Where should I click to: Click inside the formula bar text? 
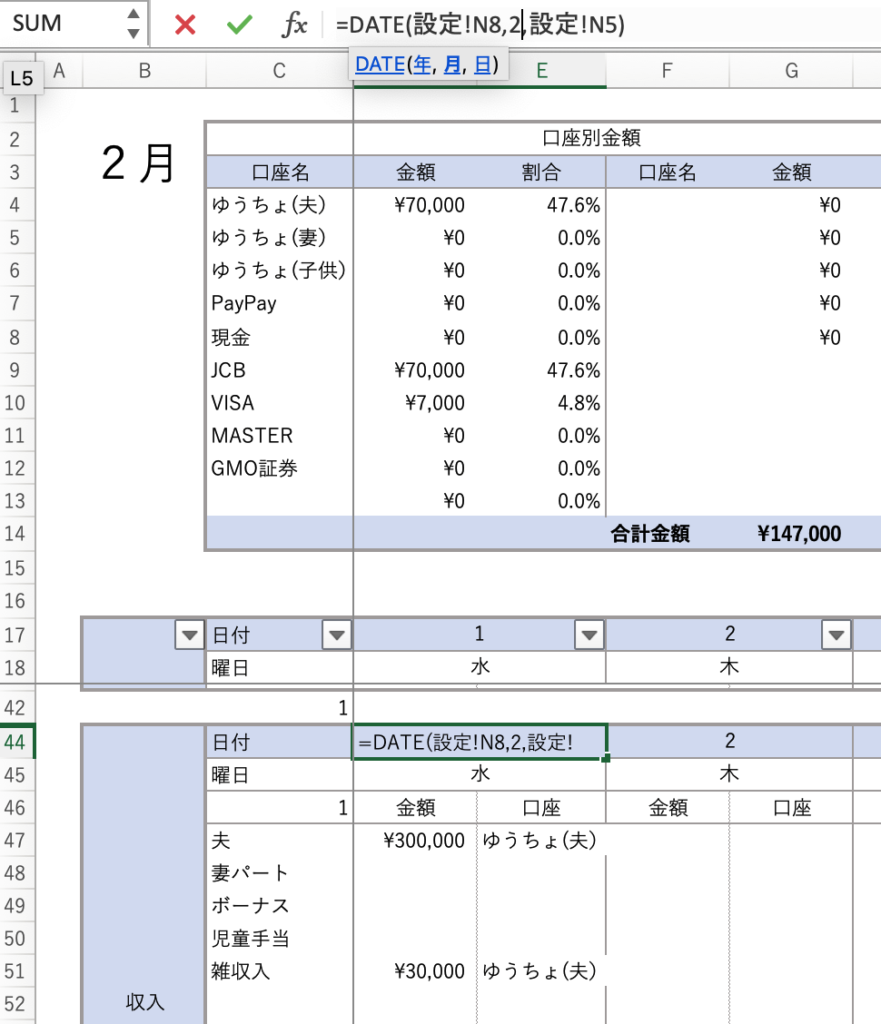[600, 25]
